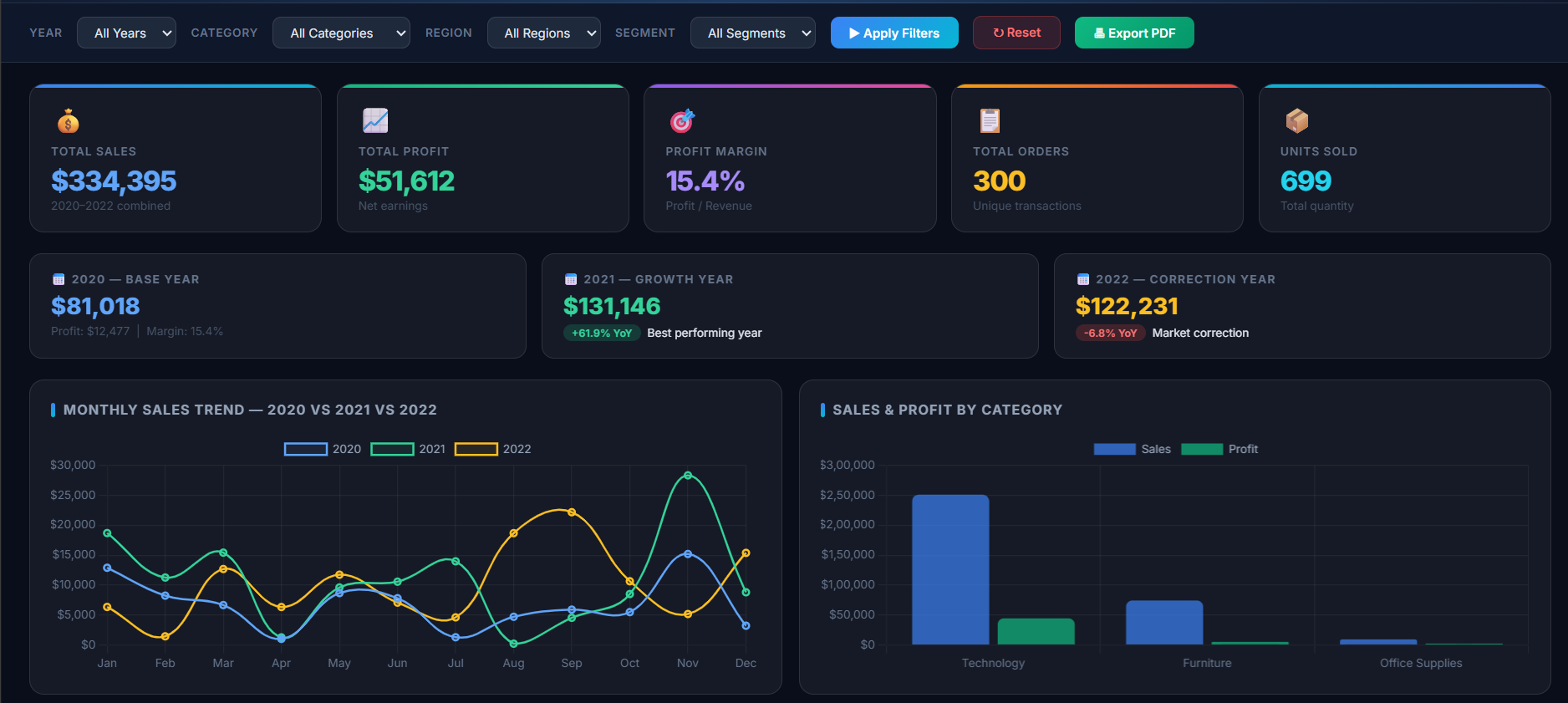1568x703 pixels.
Task: Click the +61.9% YoY badge
Action: (x=602, y=333)
